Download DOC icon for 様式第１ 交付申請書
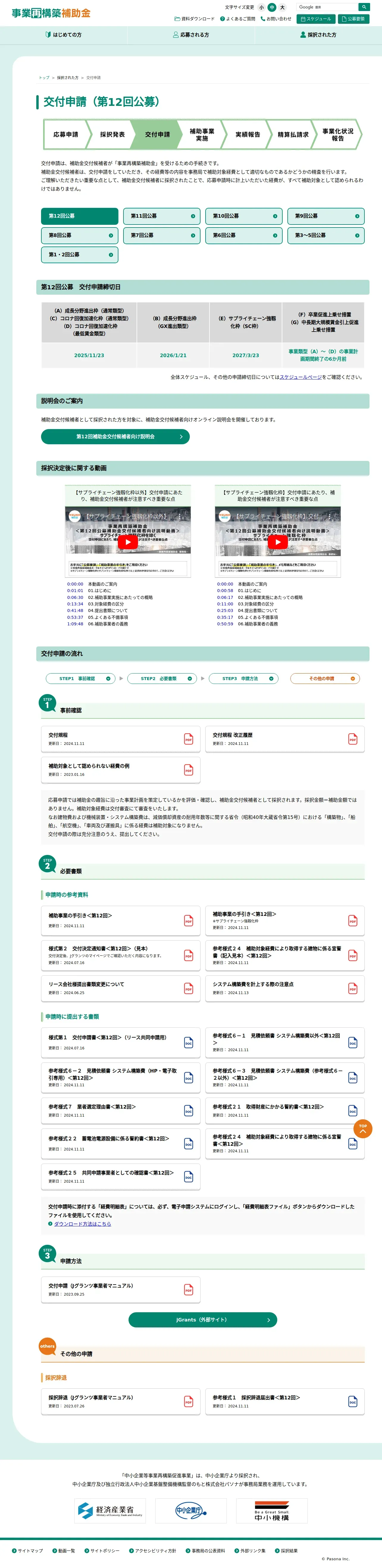The image size is (382, 1568). (188, 1043)
